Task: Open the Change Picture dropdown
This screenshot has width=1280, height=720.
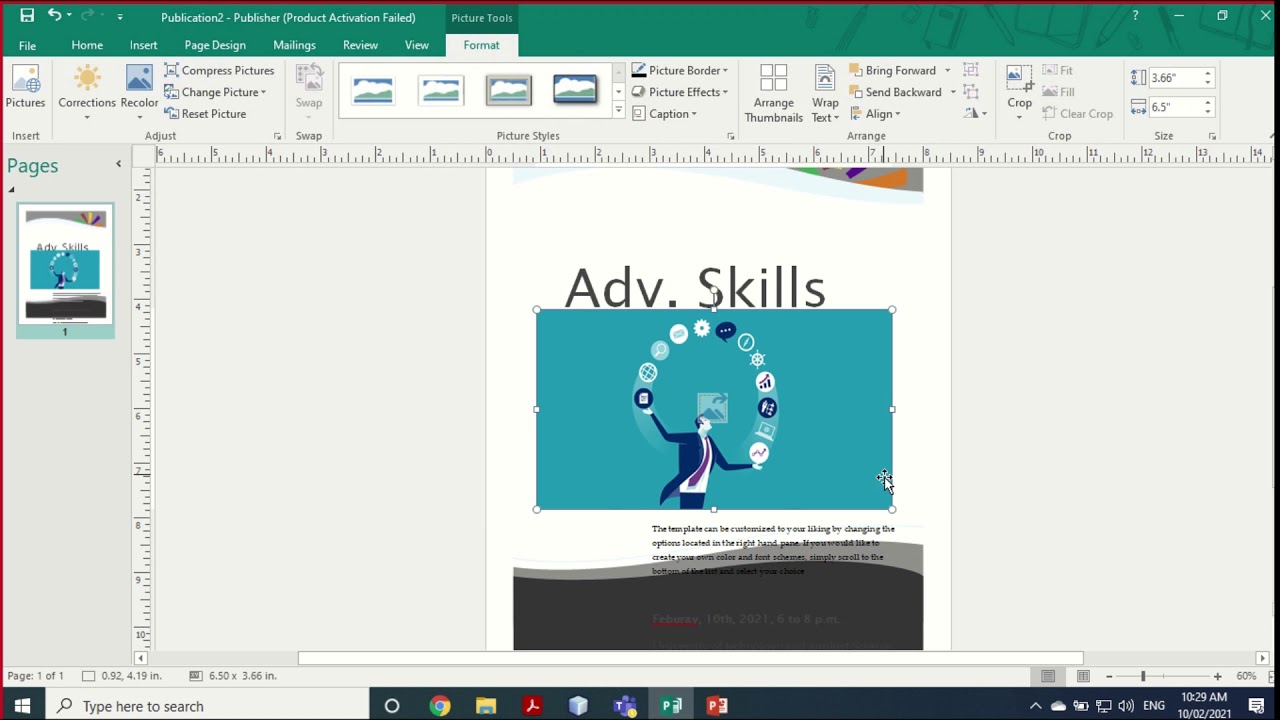Action: [x=215, y=92]
